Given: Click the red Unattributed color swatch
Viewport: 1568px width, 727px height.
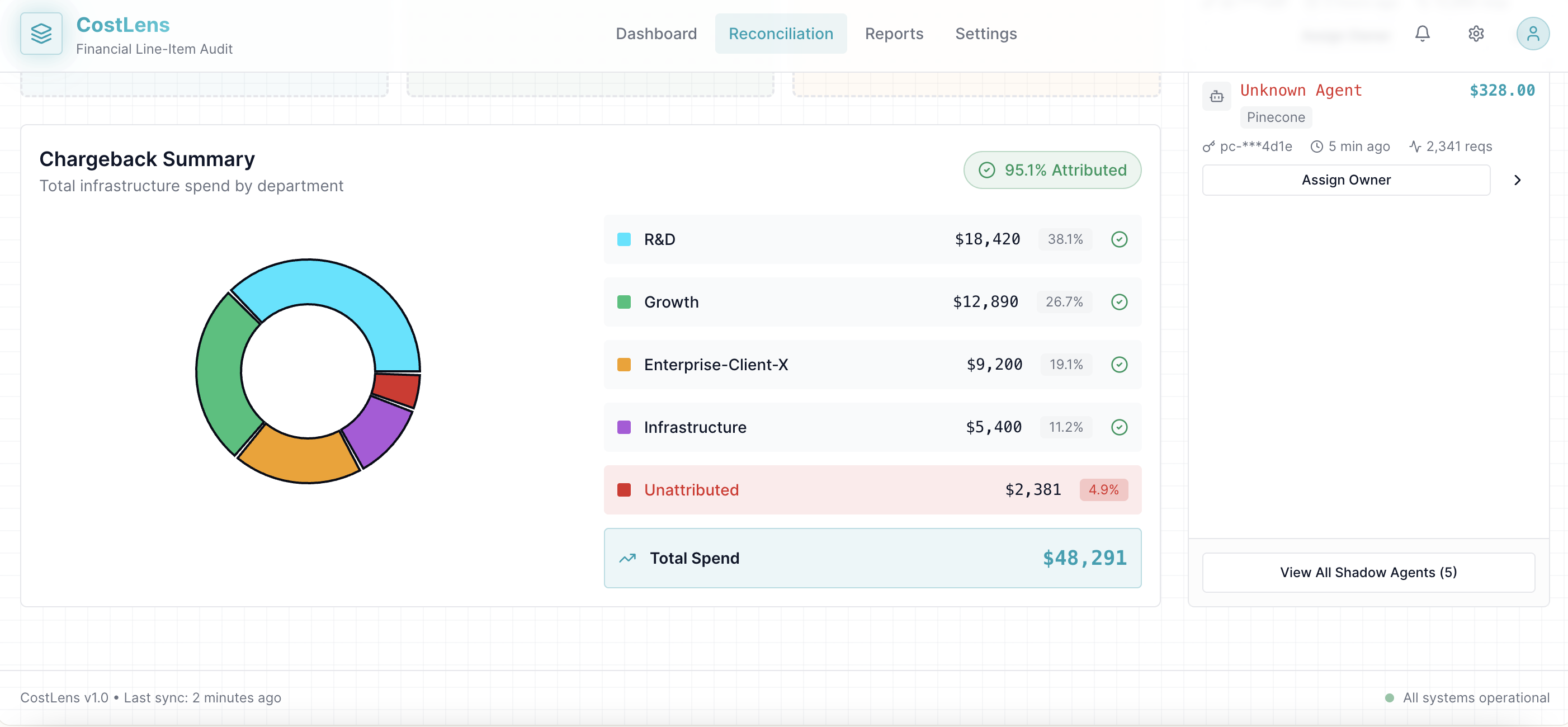Looking at the screenshot, I should pyautogui.click(x=624, y=489).
